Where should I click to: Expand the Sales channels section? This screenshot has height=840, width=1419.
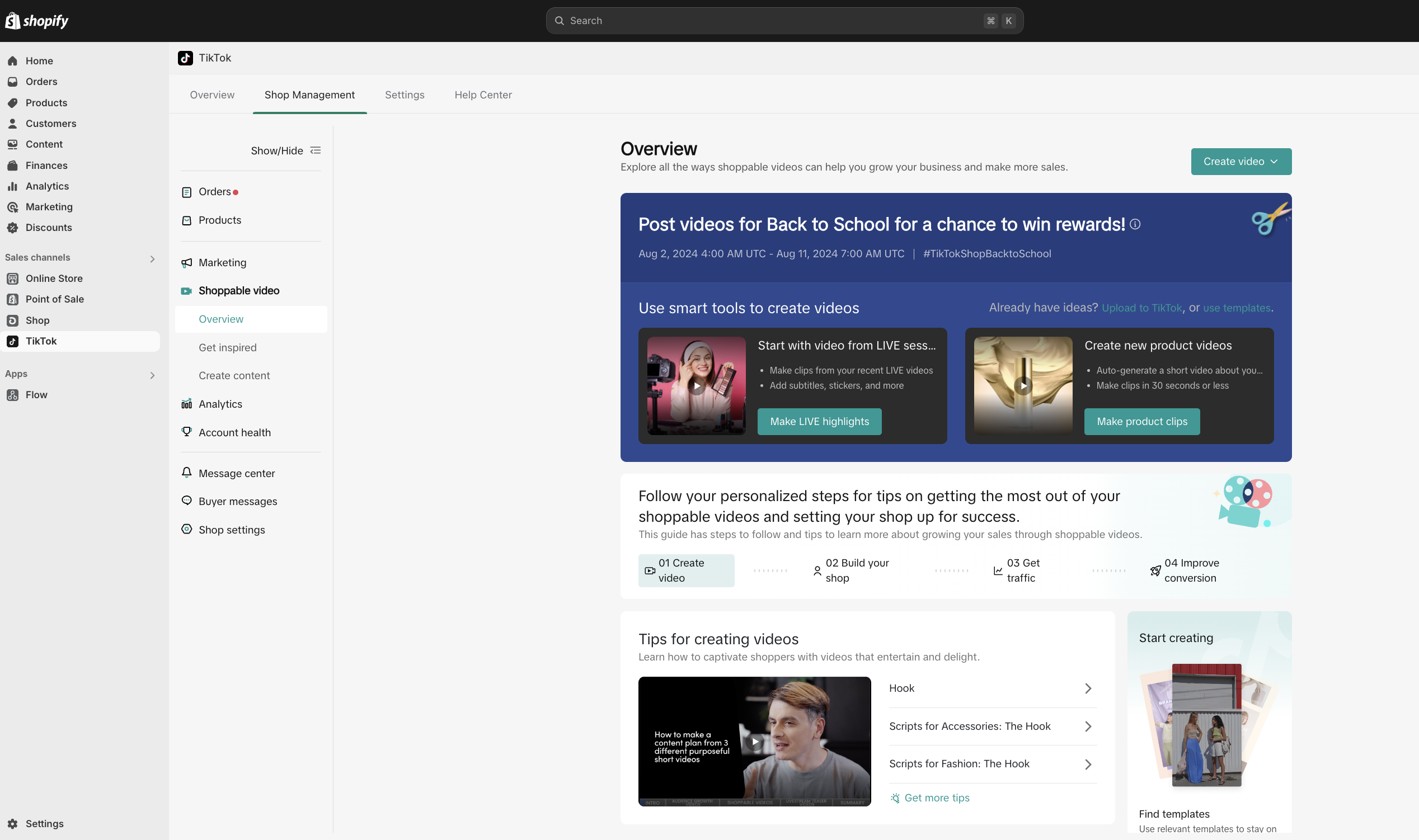(152, 259)
